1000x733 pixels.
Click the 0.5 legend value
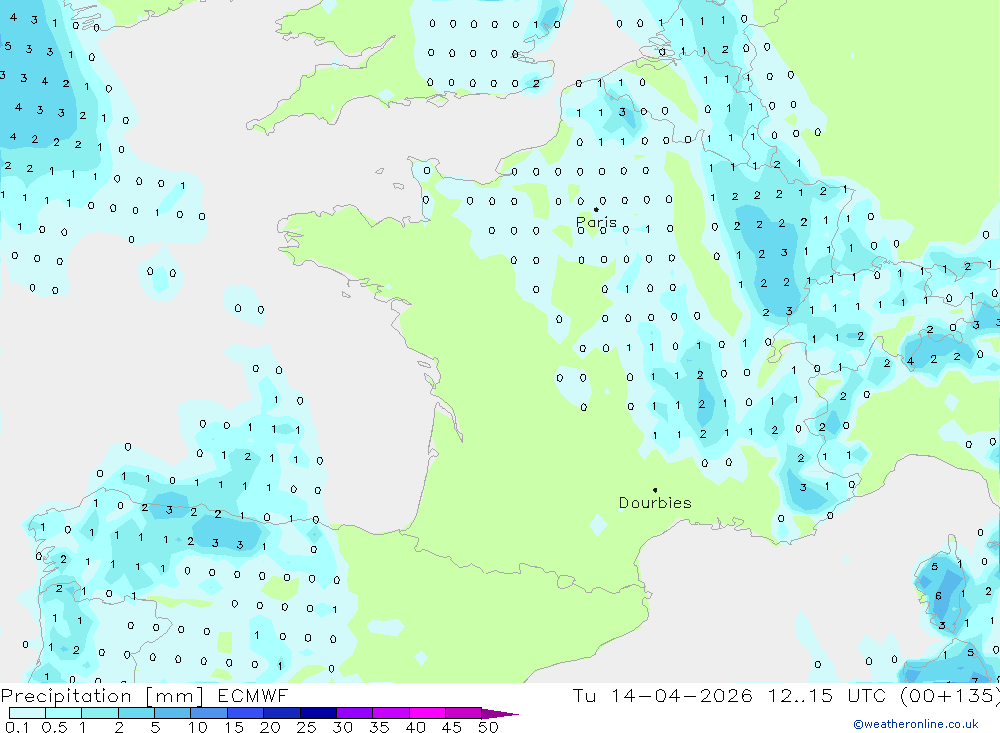[x=54, y=727]
